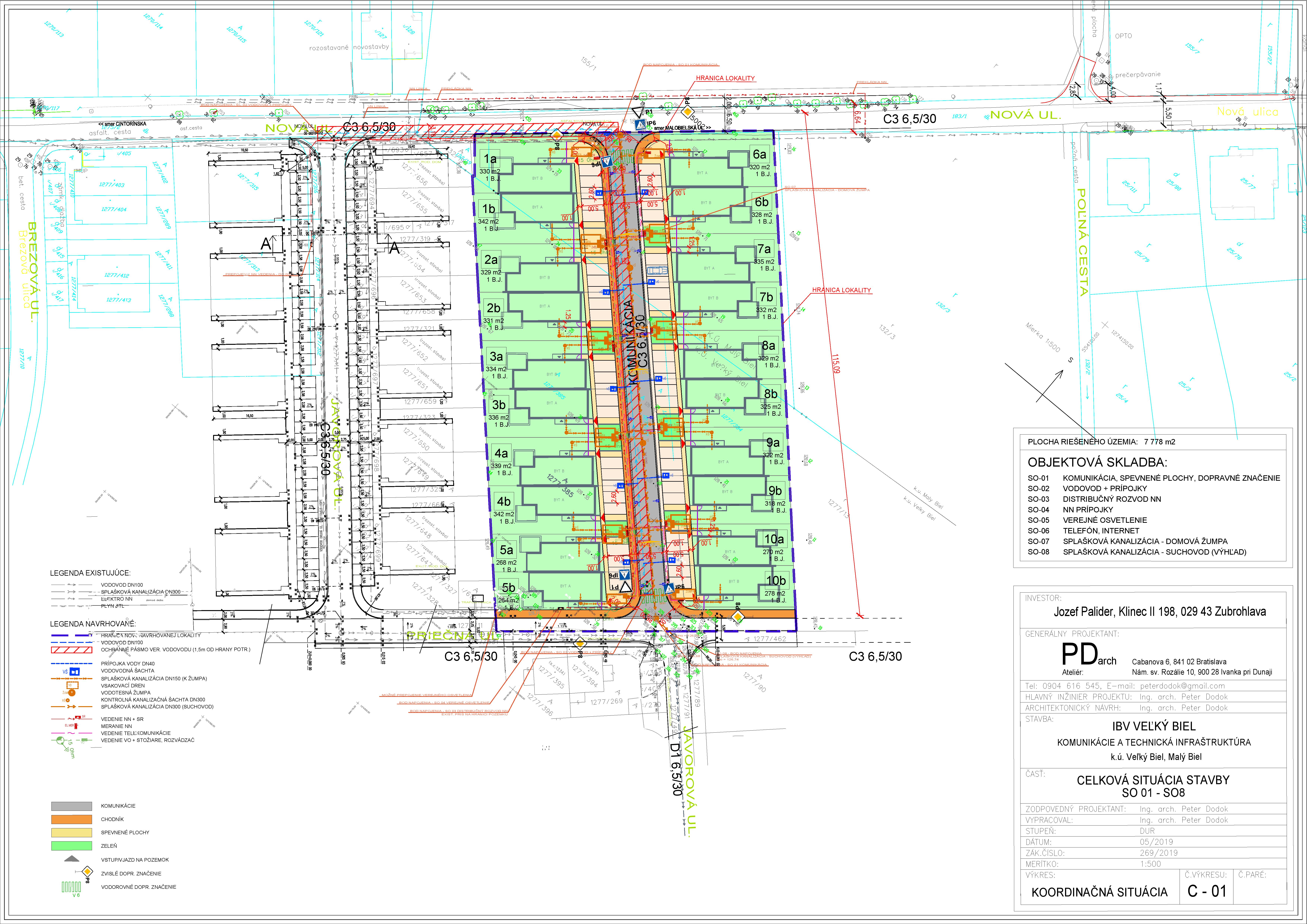
Task: Click the lot label 6a
Action: 759,154
